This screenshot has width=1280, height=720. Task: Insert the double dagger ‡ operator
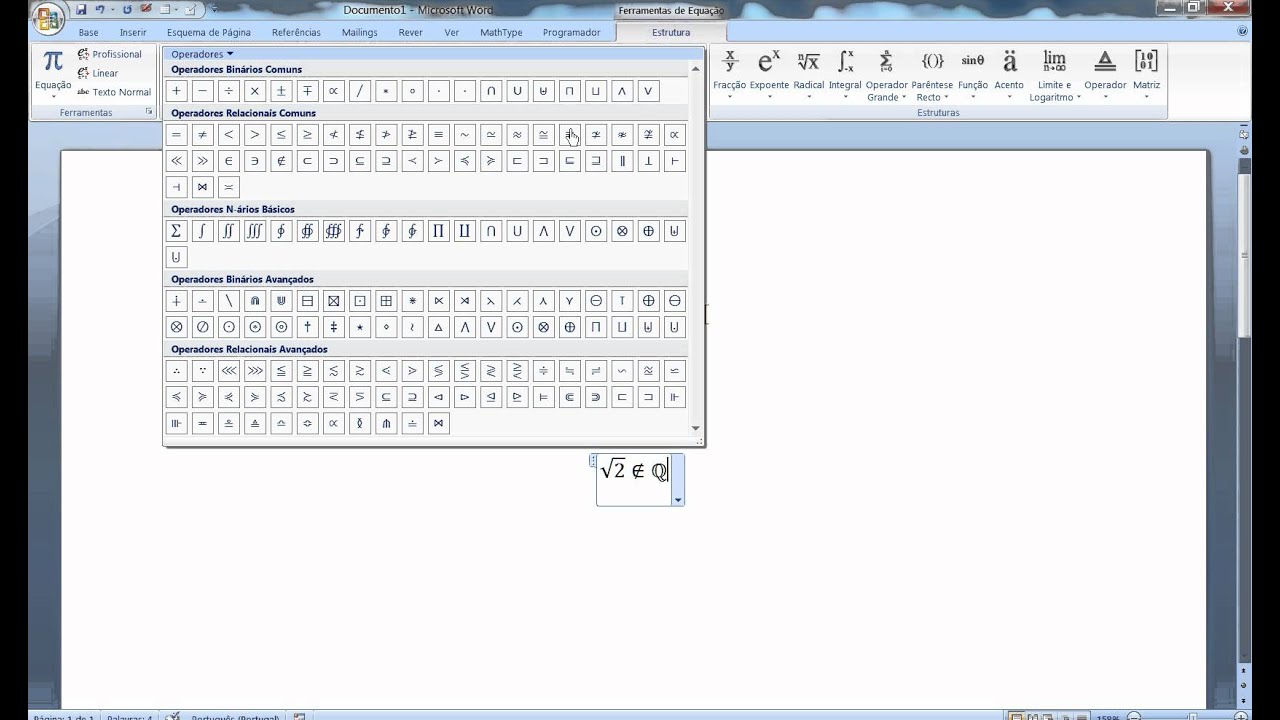tap(333, 327)
